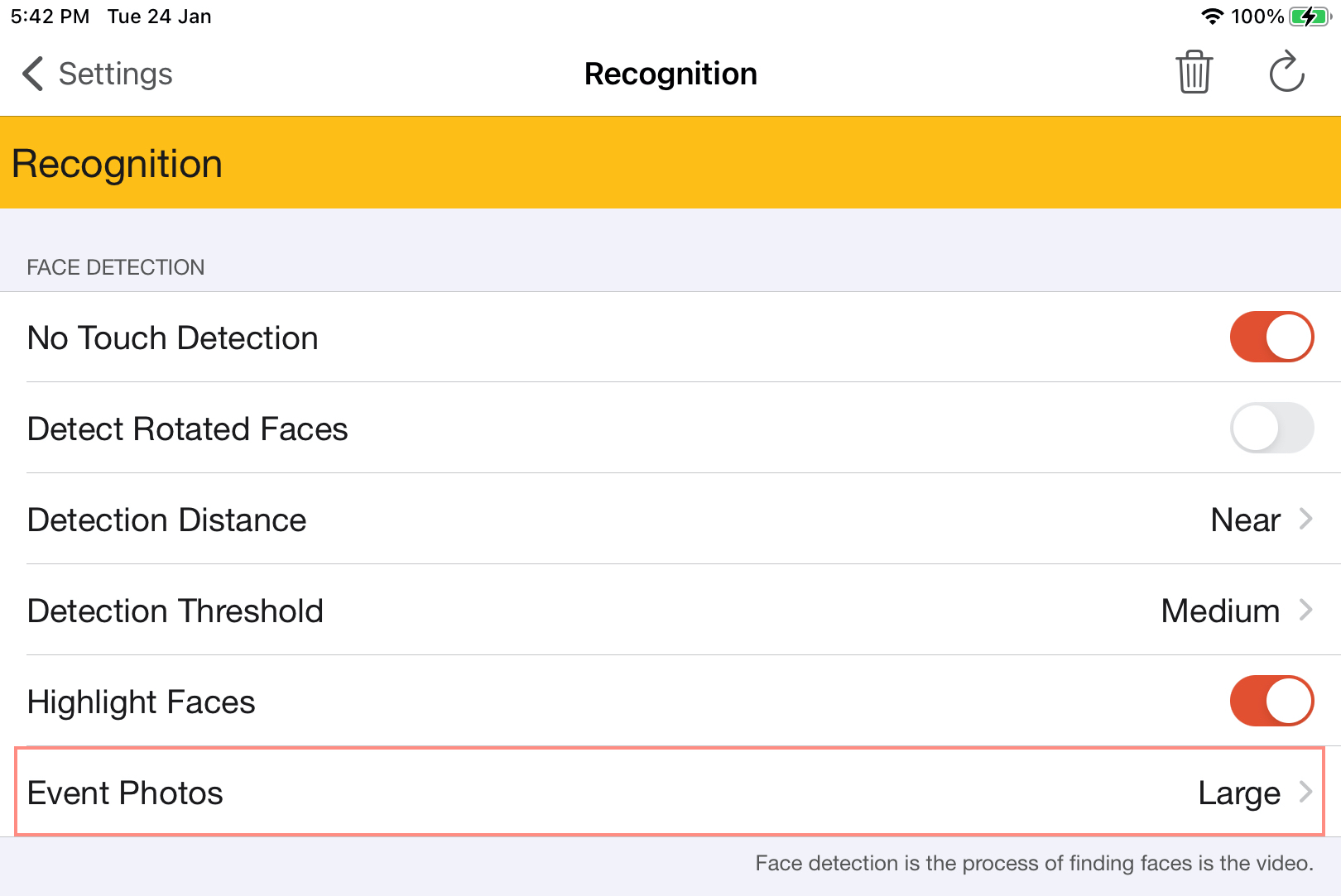Open Detection Distance options chevron

(x=1306, y=519)
